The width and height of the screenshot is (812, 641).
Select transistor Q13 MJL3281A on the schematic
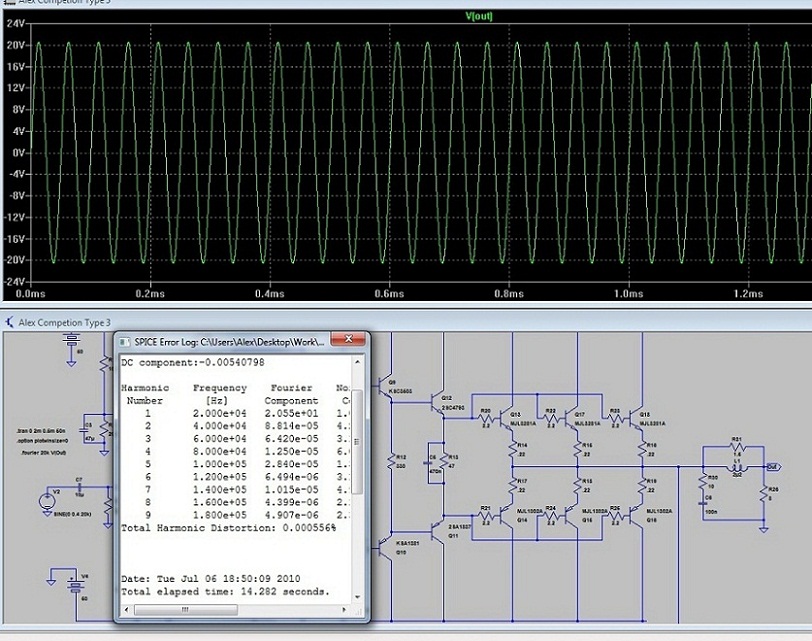(506, 418)
